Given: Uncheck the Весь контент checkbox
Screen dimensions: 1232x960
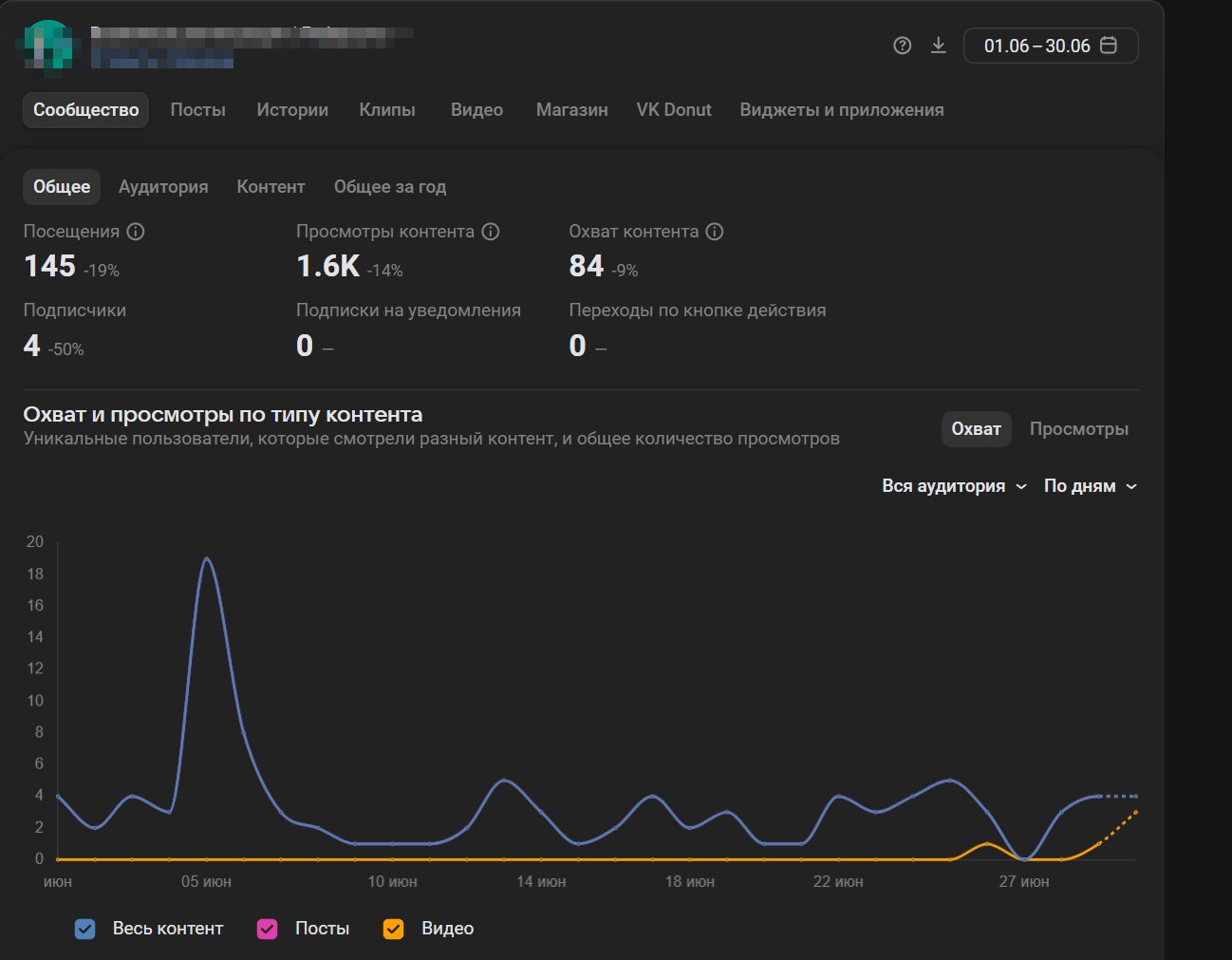Looking at the screenshot, I should point(85,929).
